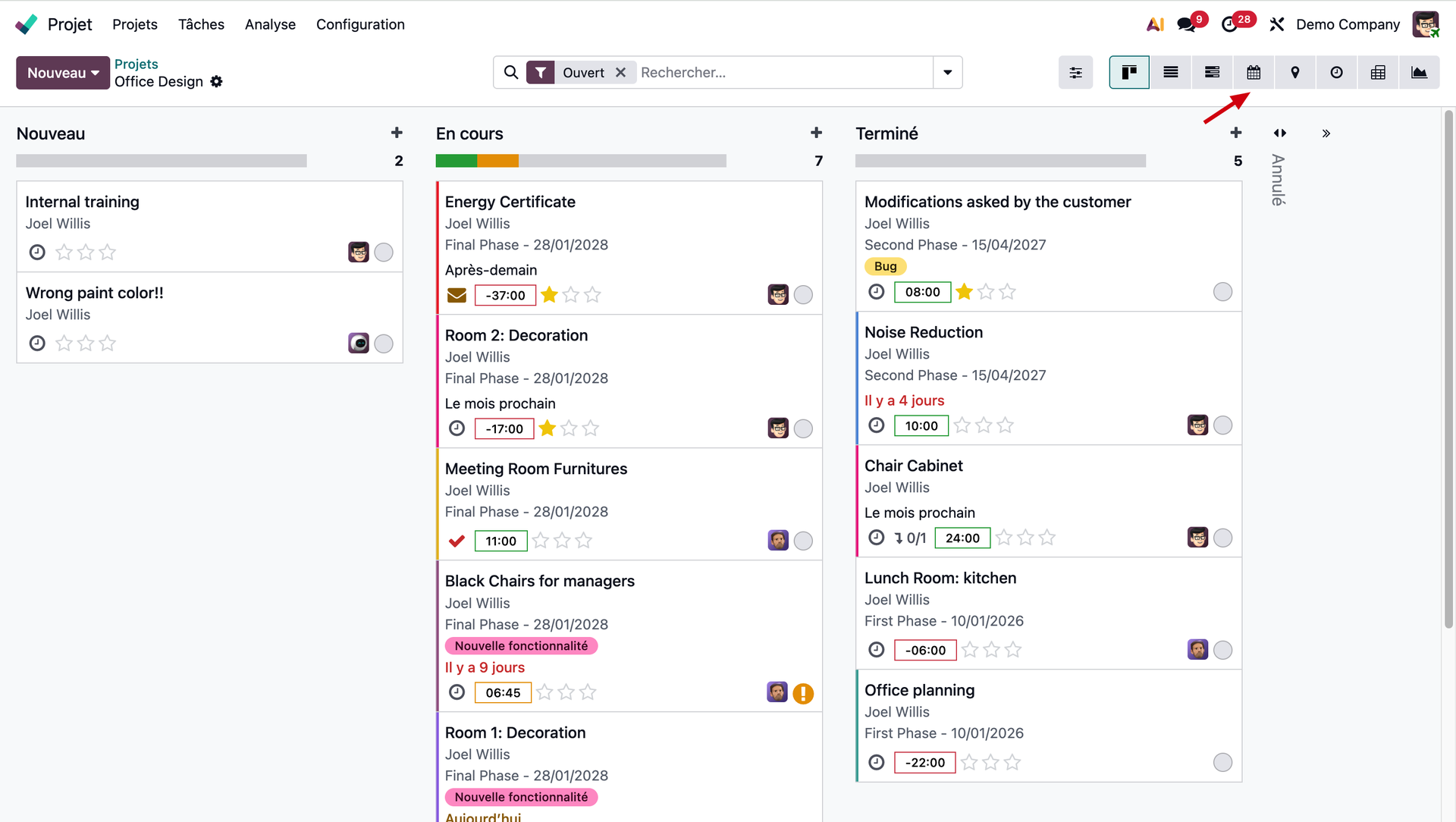Toggle first priority star on Noise Reduction

pos(962,425)
